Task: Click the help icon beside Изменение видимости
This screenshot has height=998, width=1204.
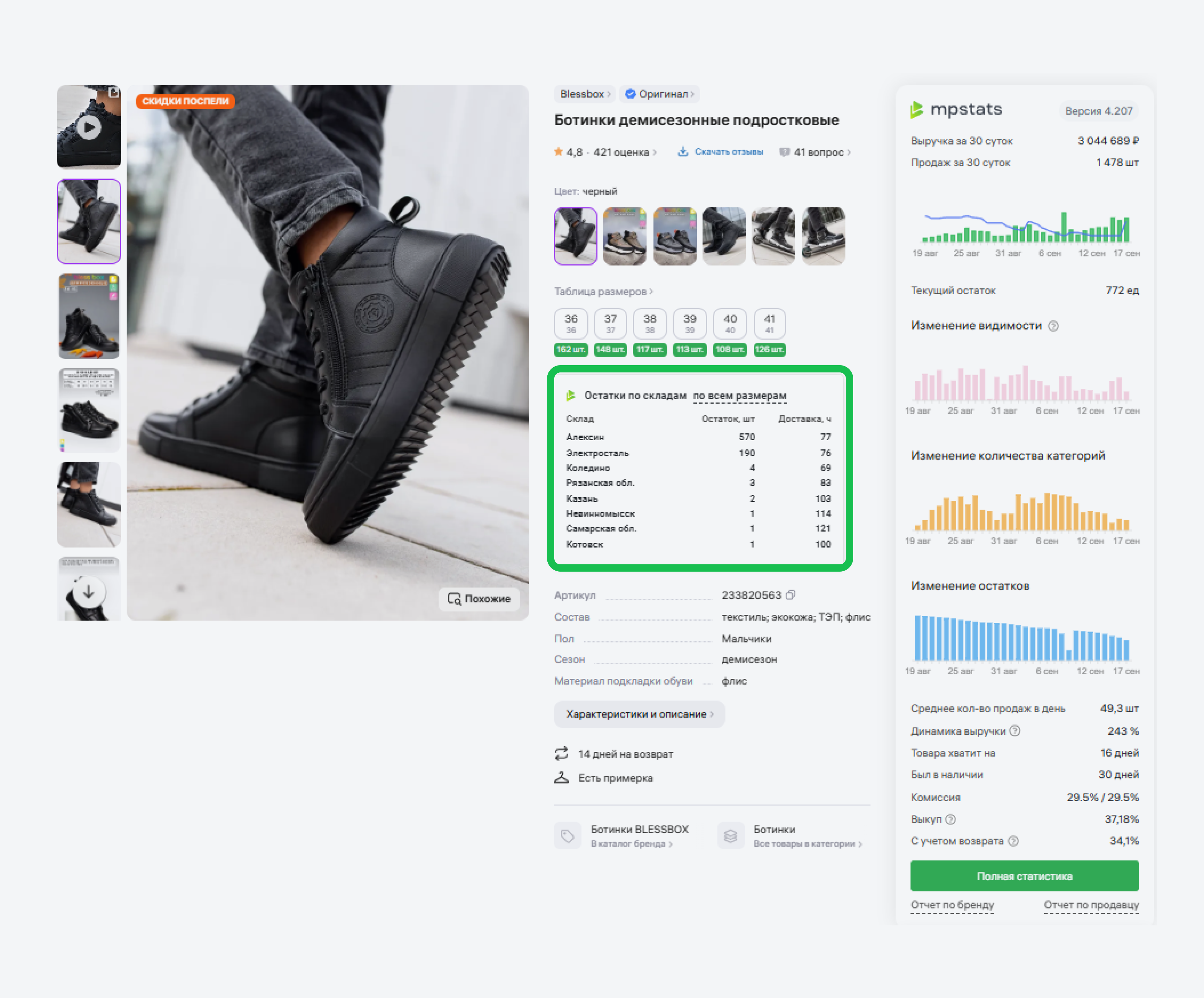Action: point(1053,326)
